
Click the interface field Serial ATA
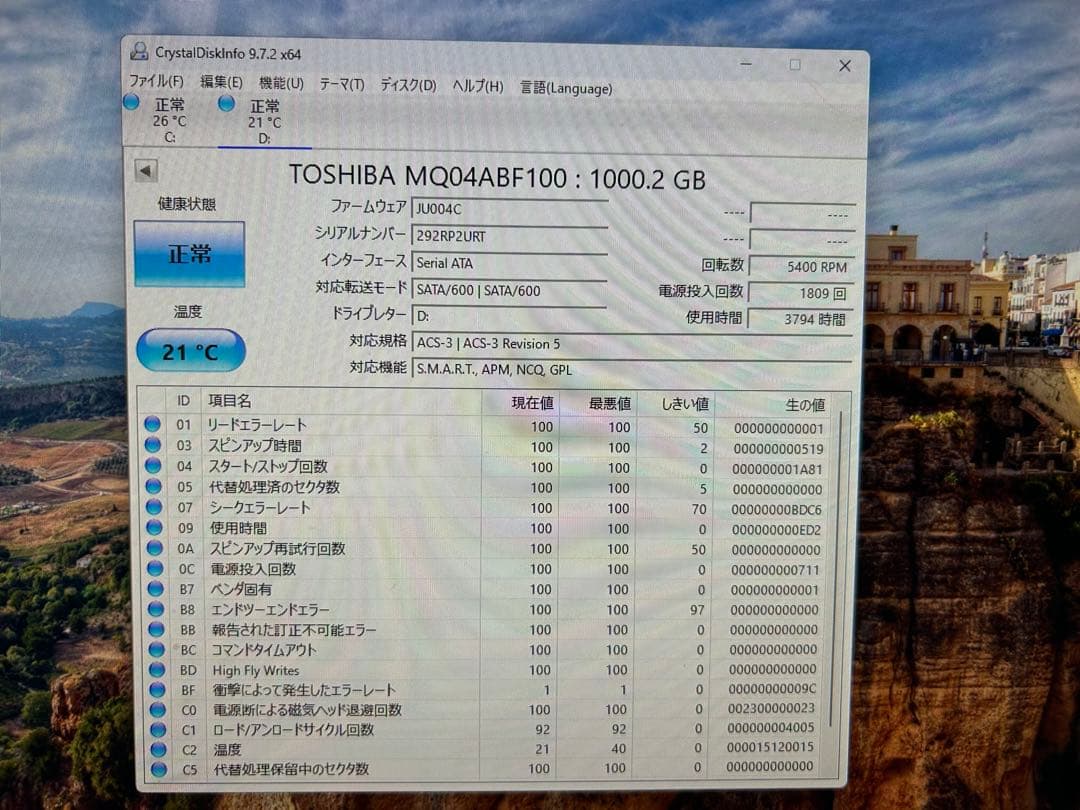pyautogui.click(x=509, y=263)
